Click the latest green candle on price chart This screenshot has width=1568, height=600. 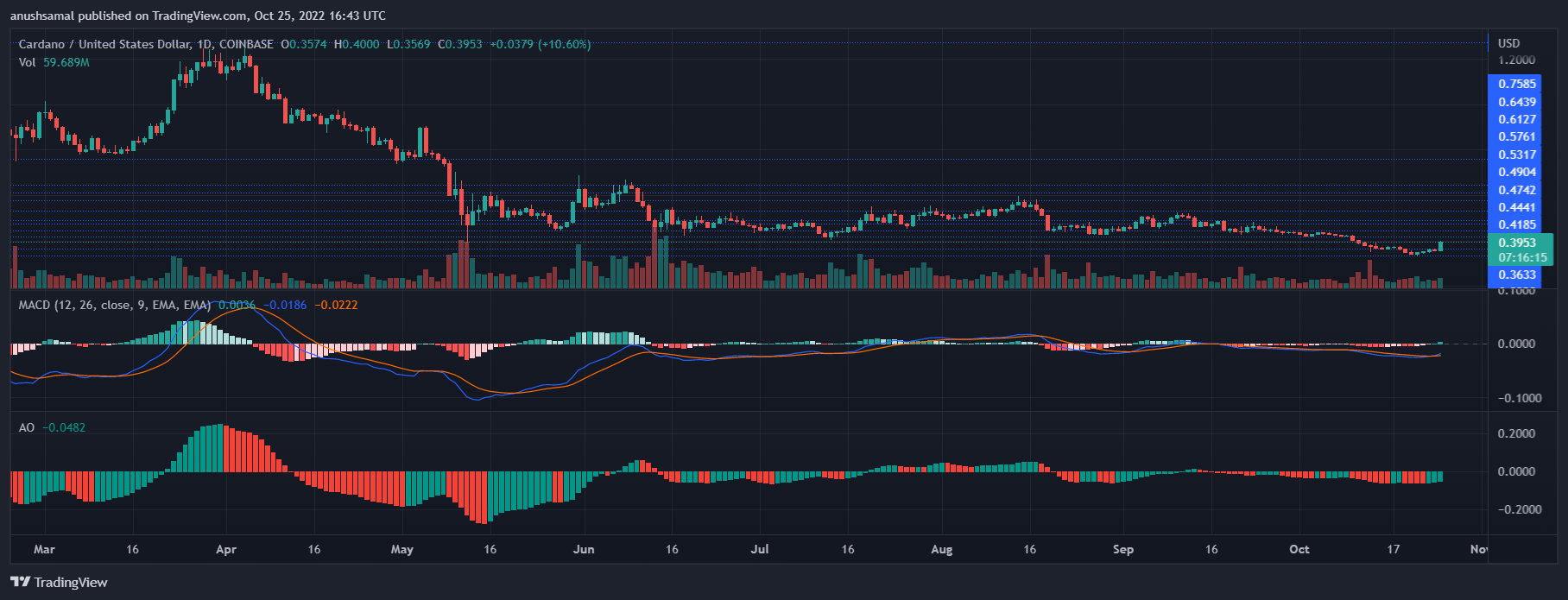click(1440, 246)
